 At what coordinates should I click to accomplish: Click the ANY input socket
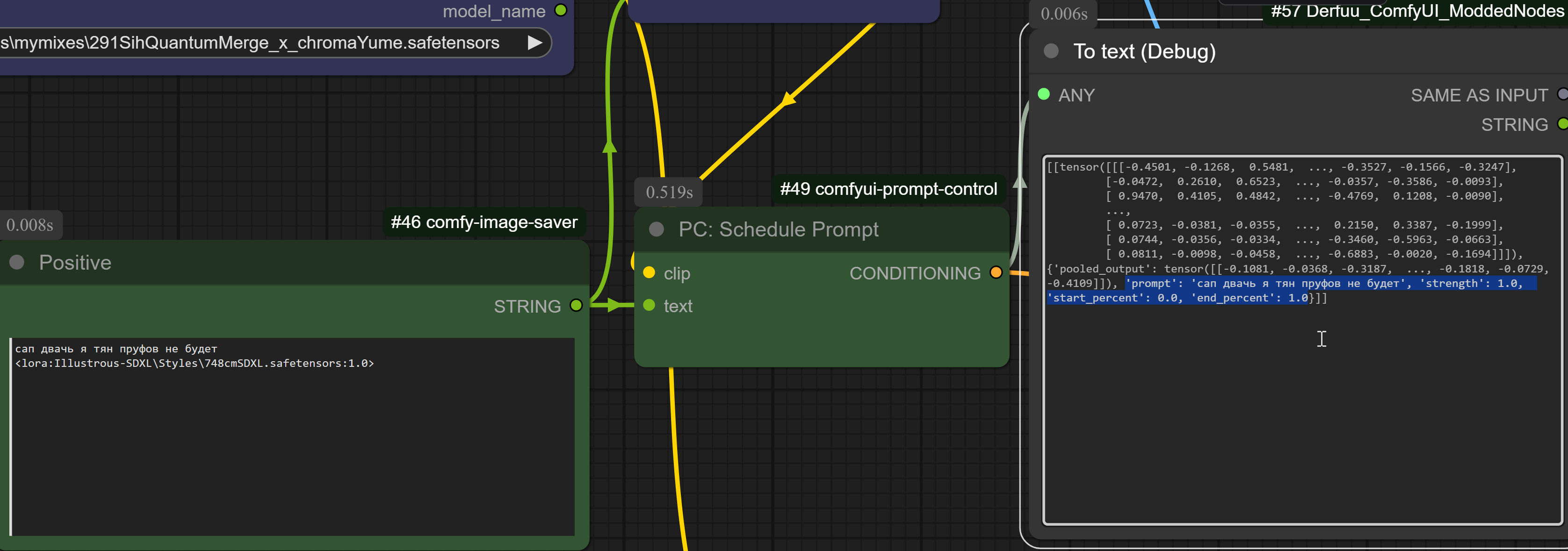pos(1043,94)
